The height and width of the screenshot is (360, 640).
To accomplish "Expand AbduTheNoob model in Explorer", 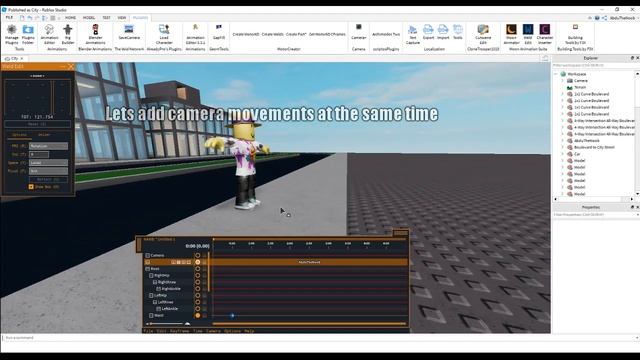I will 562,140.
